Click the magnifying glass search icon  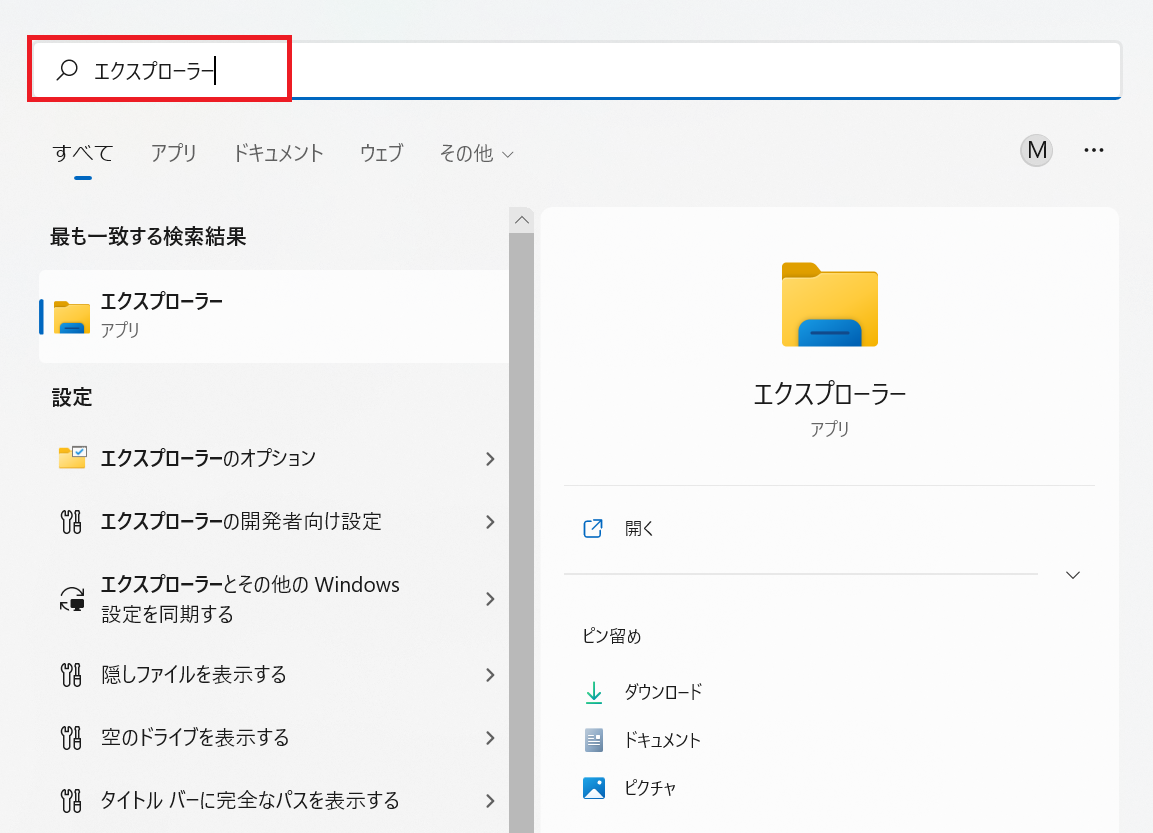[67, 70]
